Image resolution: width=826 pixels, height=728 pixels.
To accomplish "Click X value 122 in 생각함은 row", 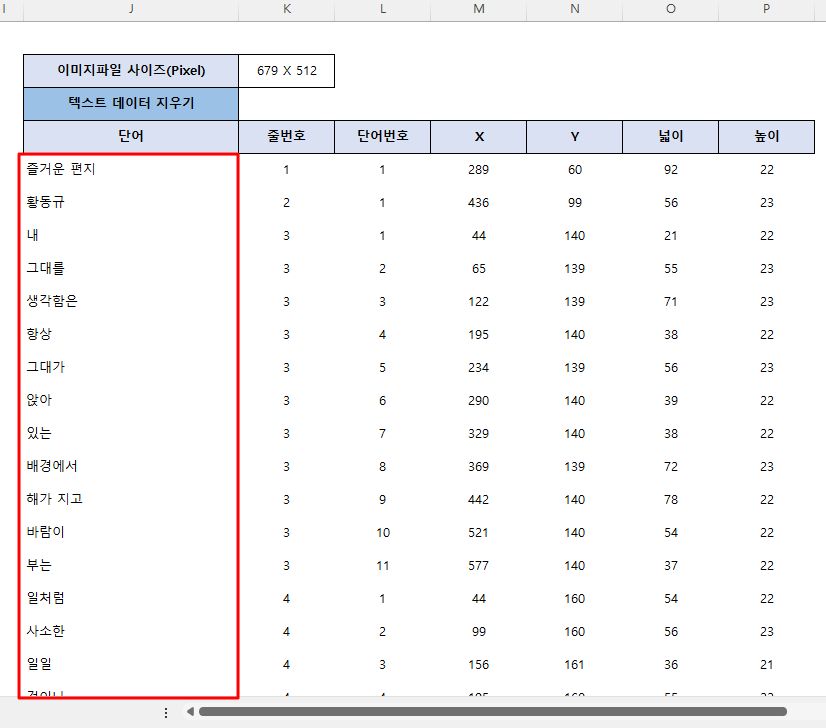I will point(478,302).
